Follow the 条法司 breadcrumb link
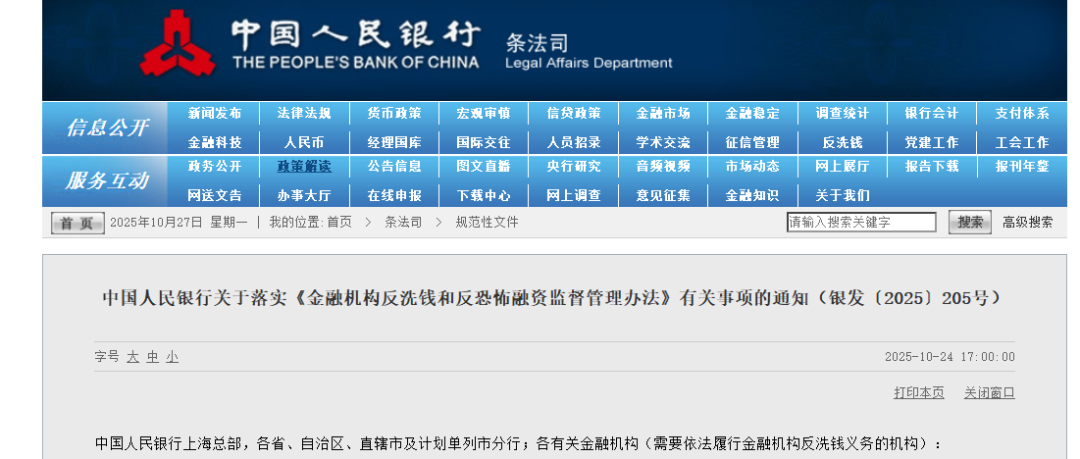The width and height of the screenshot is (1080, 459). tap(403, 223)
